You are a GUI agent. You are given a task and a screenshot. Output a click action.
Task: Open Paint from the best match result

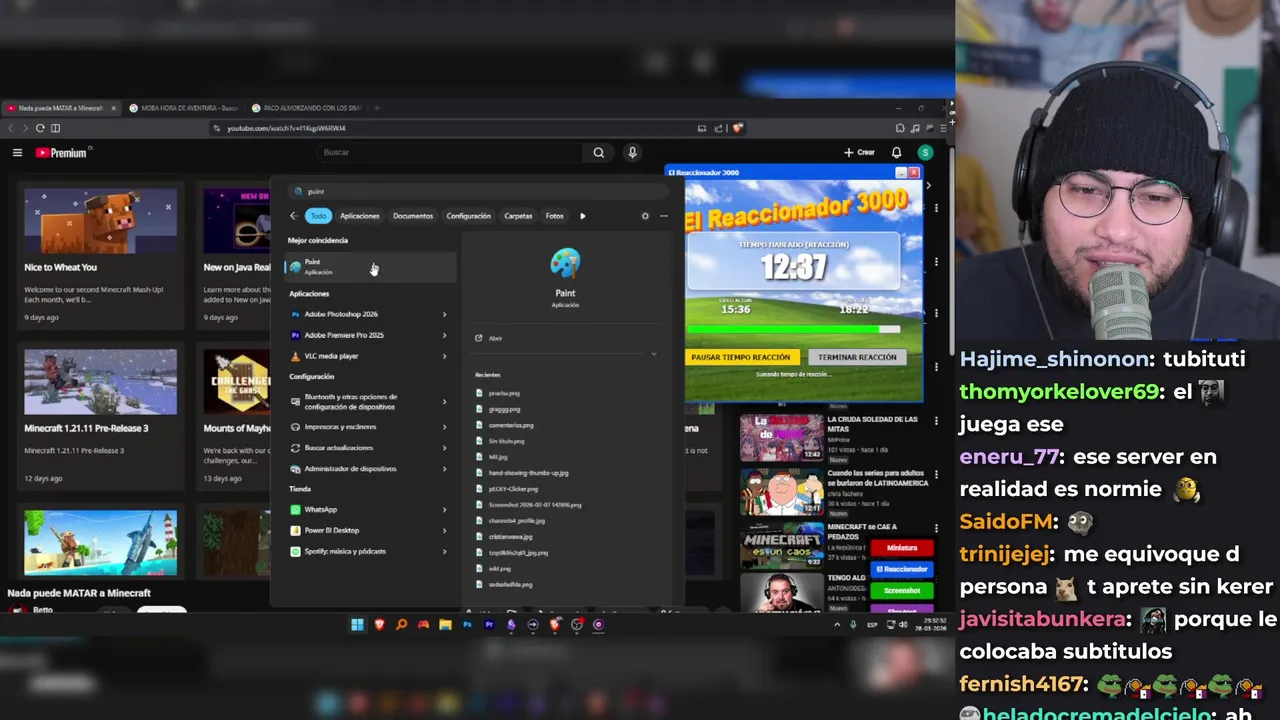click(x=370, y=267)
